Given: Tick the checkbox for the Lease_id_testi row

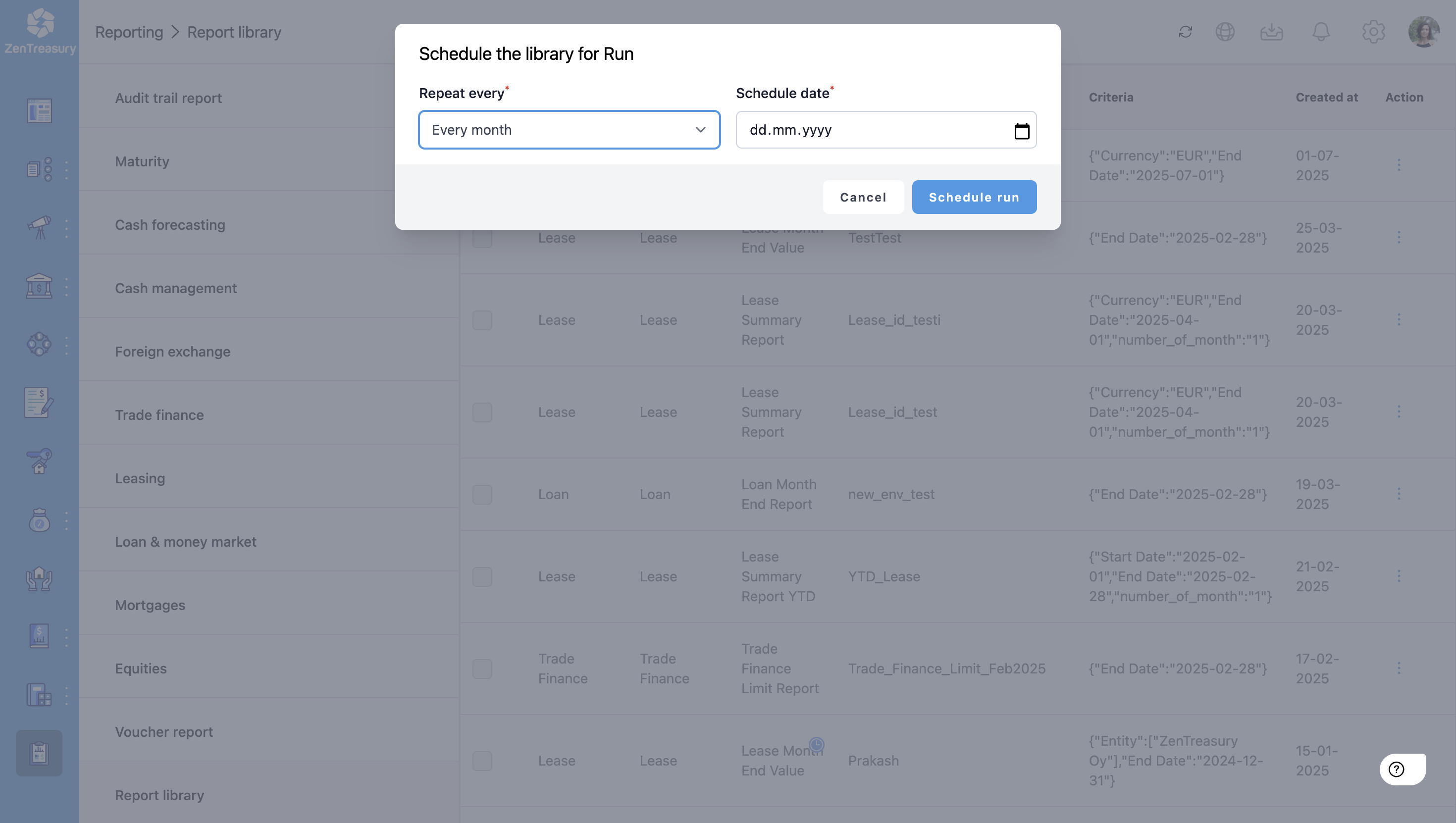Looking at the screenshot, I should click(x=482, y=320).
